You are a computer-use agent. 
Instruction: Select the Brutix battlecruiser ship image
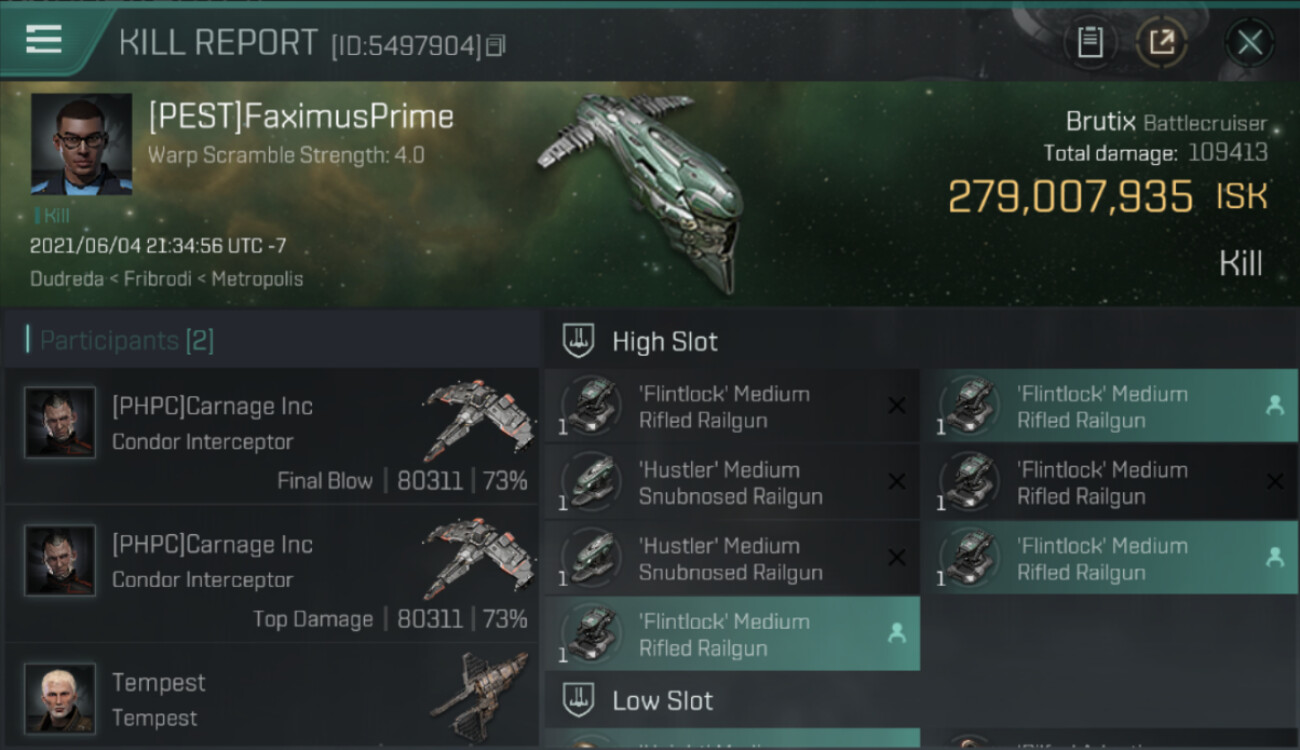640,190
